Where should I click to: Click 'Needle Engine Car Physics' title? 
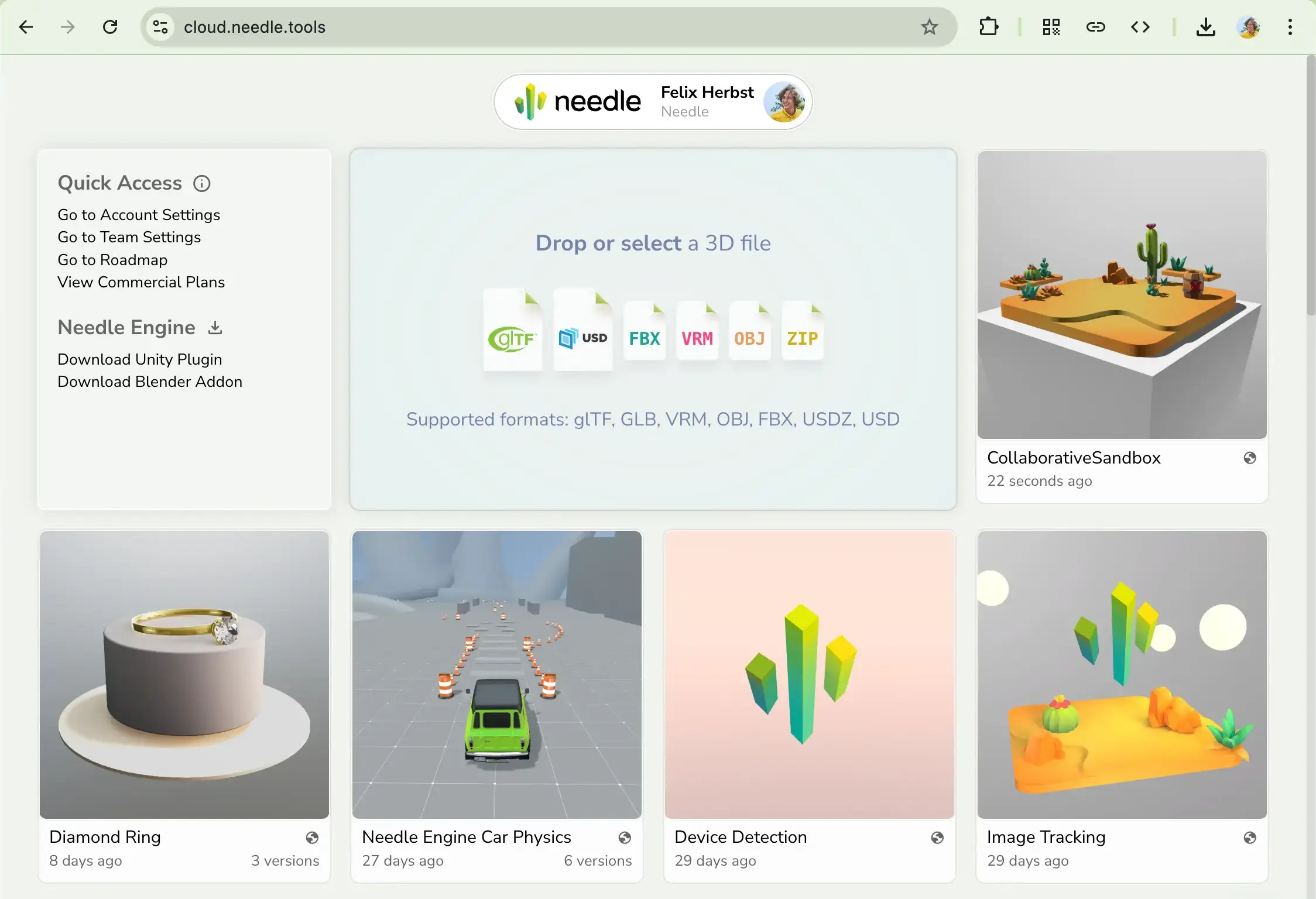467,838
